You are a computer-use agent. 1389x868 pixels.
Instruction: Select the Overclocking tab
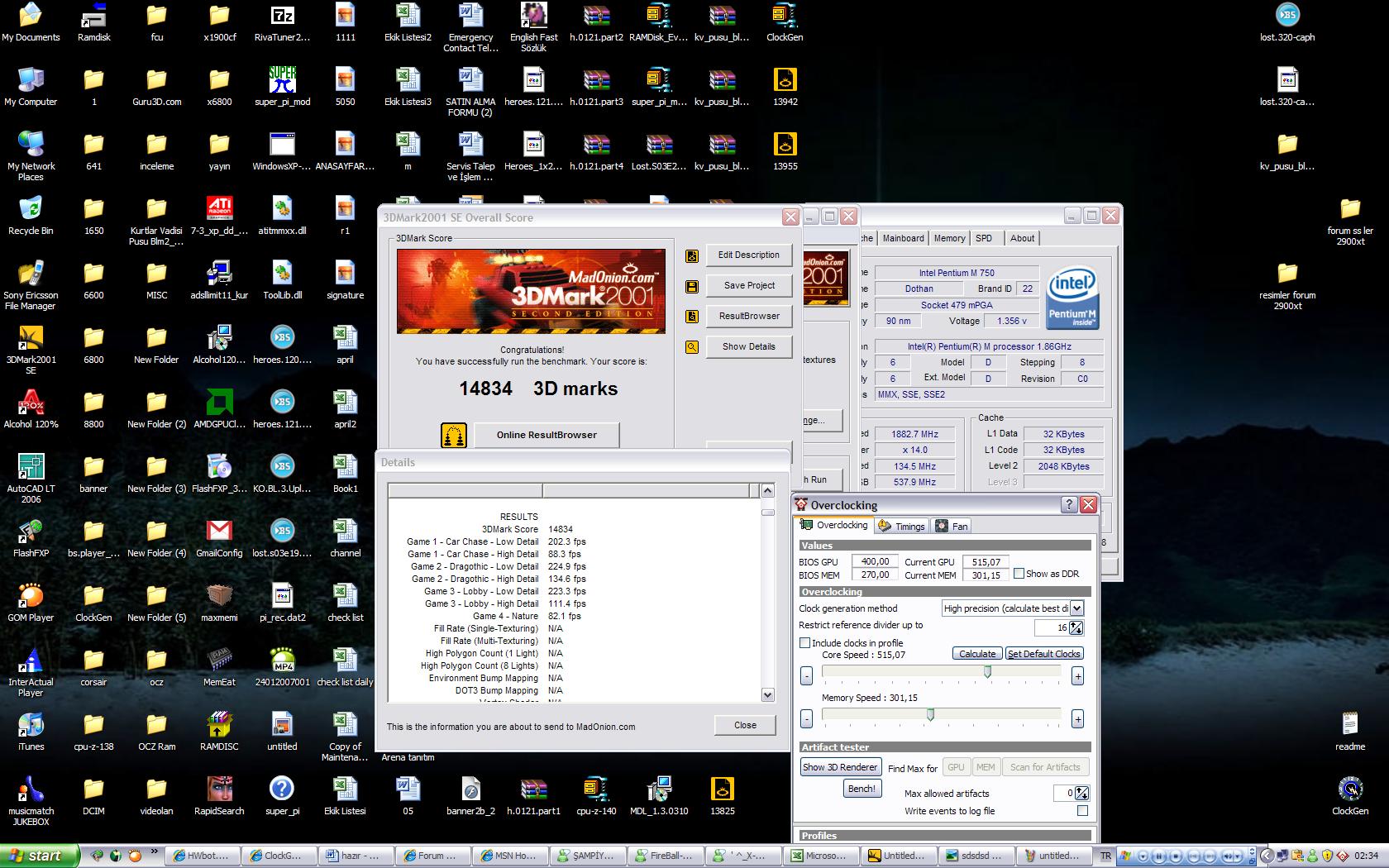tap(834, 525)
